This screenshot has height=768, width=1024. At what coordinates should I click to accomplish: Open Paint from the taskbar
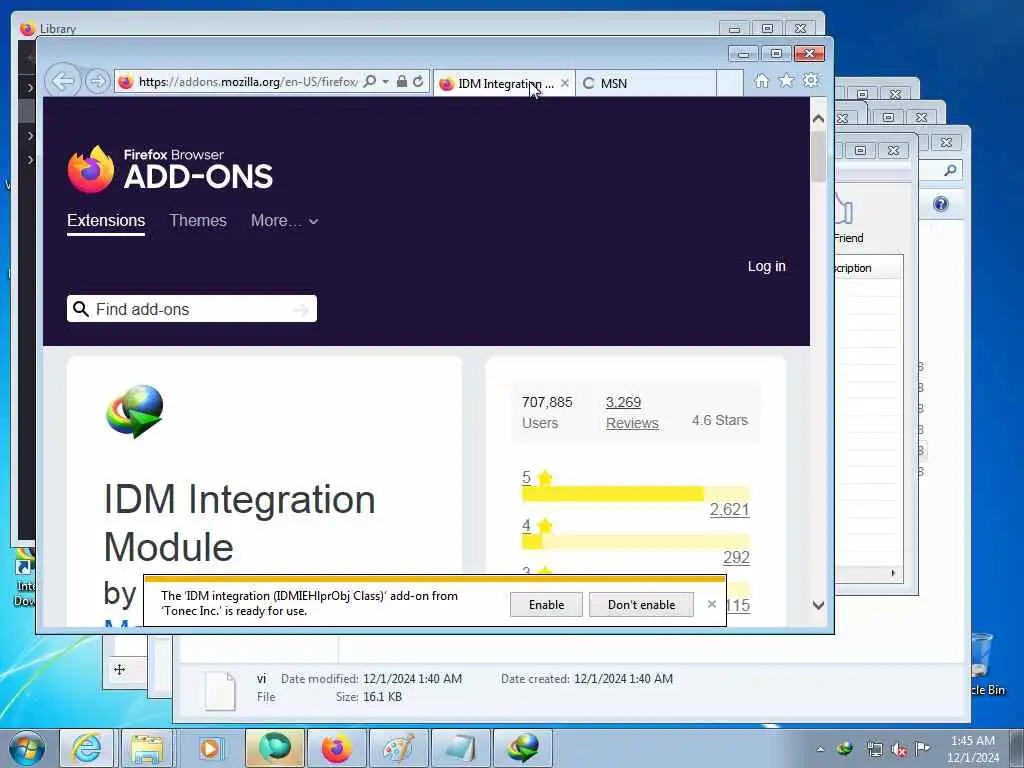pyautogui.click(x=398, y=748)
